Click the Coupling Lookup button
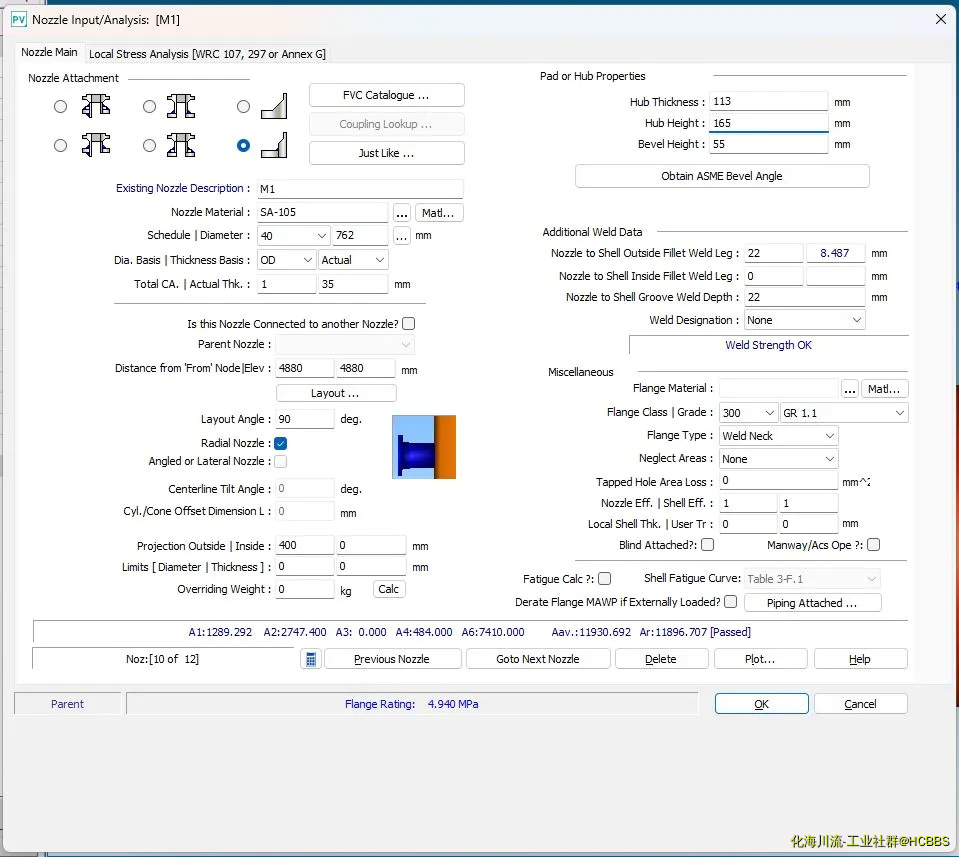Screen dimensions: 959x857 [x=387, y=124]
